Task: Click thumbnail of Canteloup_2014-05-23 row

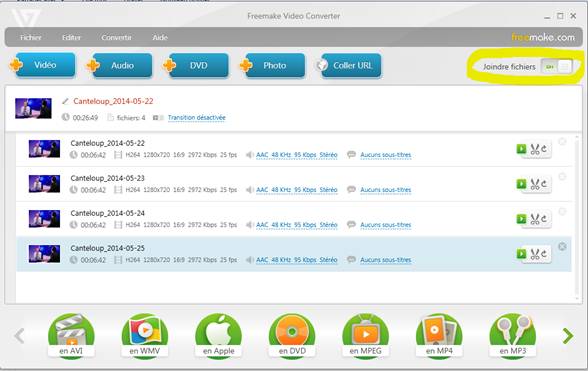Action: [x=44, y=184]
